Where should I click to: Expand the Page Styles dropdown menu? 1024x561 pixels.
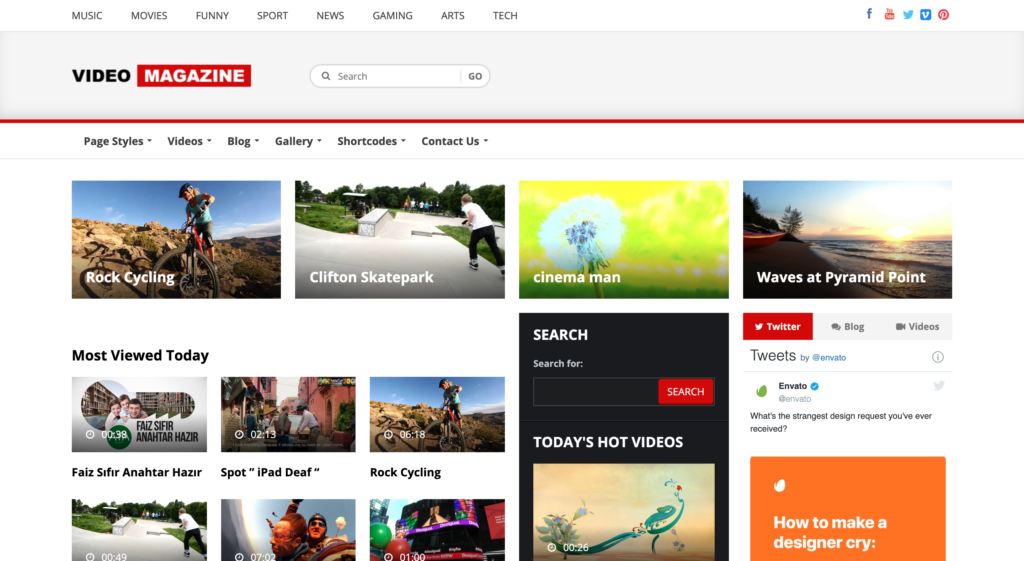pyautogui.click(x=117, y=141)
